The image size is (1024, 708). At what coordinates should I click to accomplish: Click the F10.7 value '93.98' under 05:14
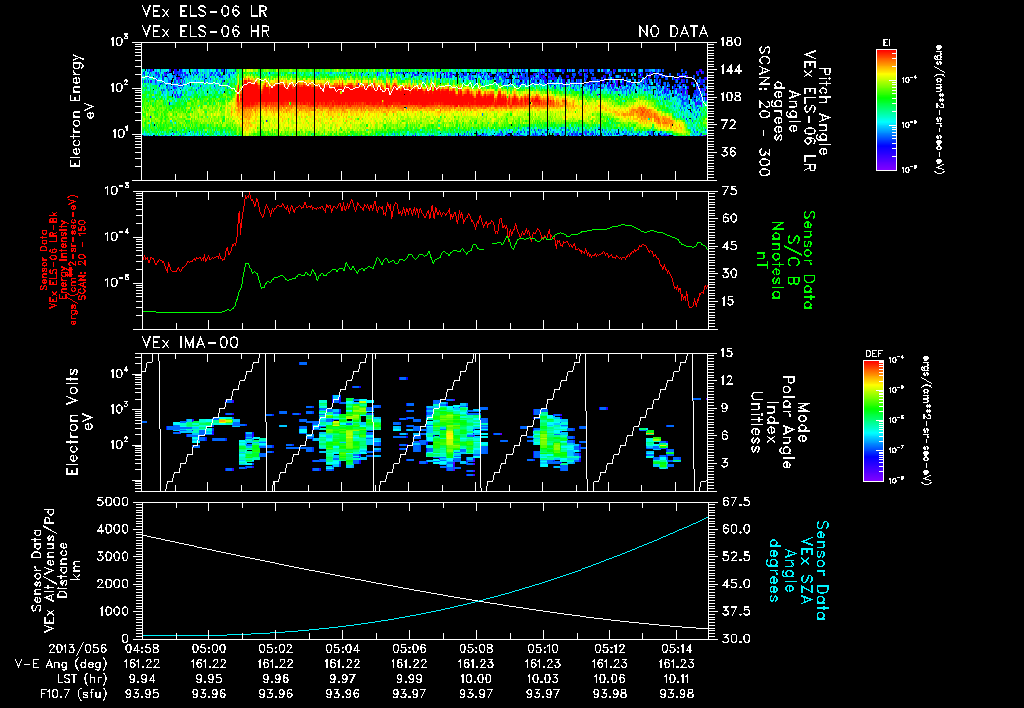pos(676,694)
